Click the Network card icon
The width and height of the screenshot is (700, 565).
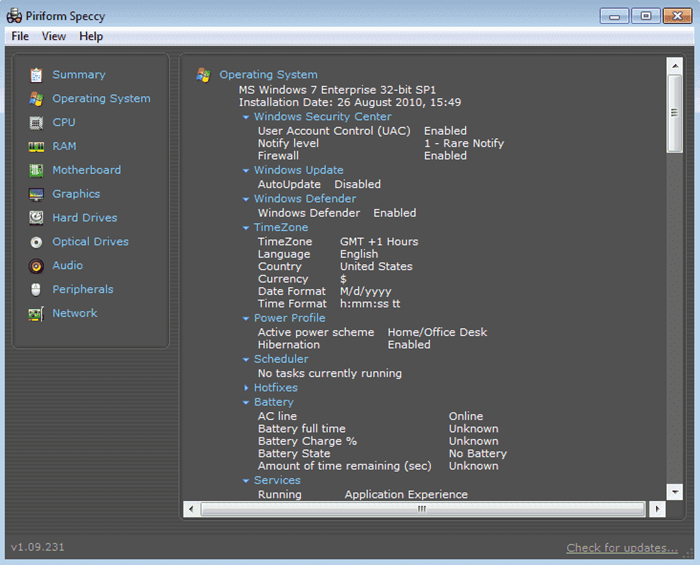(36, 314)
